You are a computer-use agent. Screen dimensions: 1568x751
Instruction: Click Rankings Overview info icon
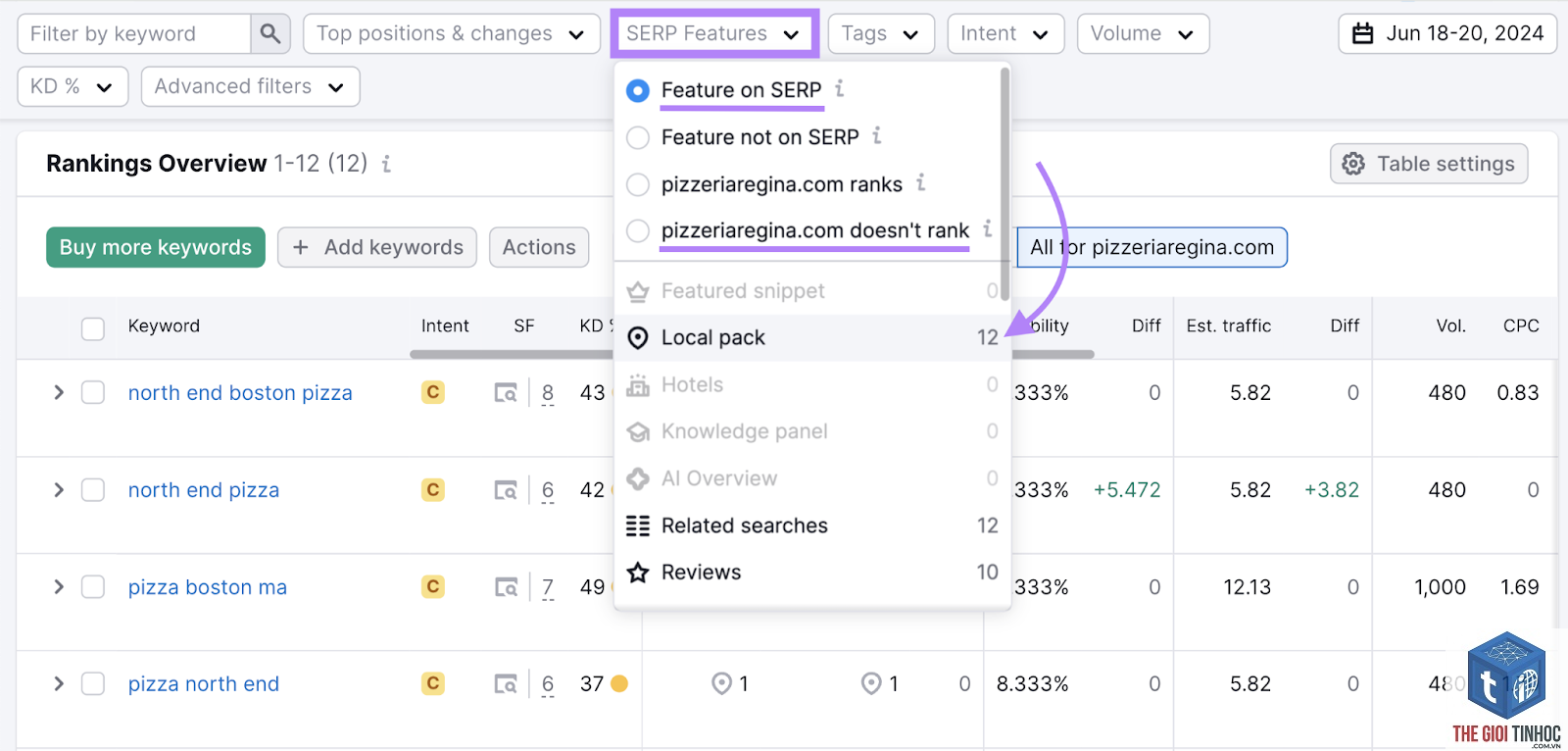click(387, 164)
